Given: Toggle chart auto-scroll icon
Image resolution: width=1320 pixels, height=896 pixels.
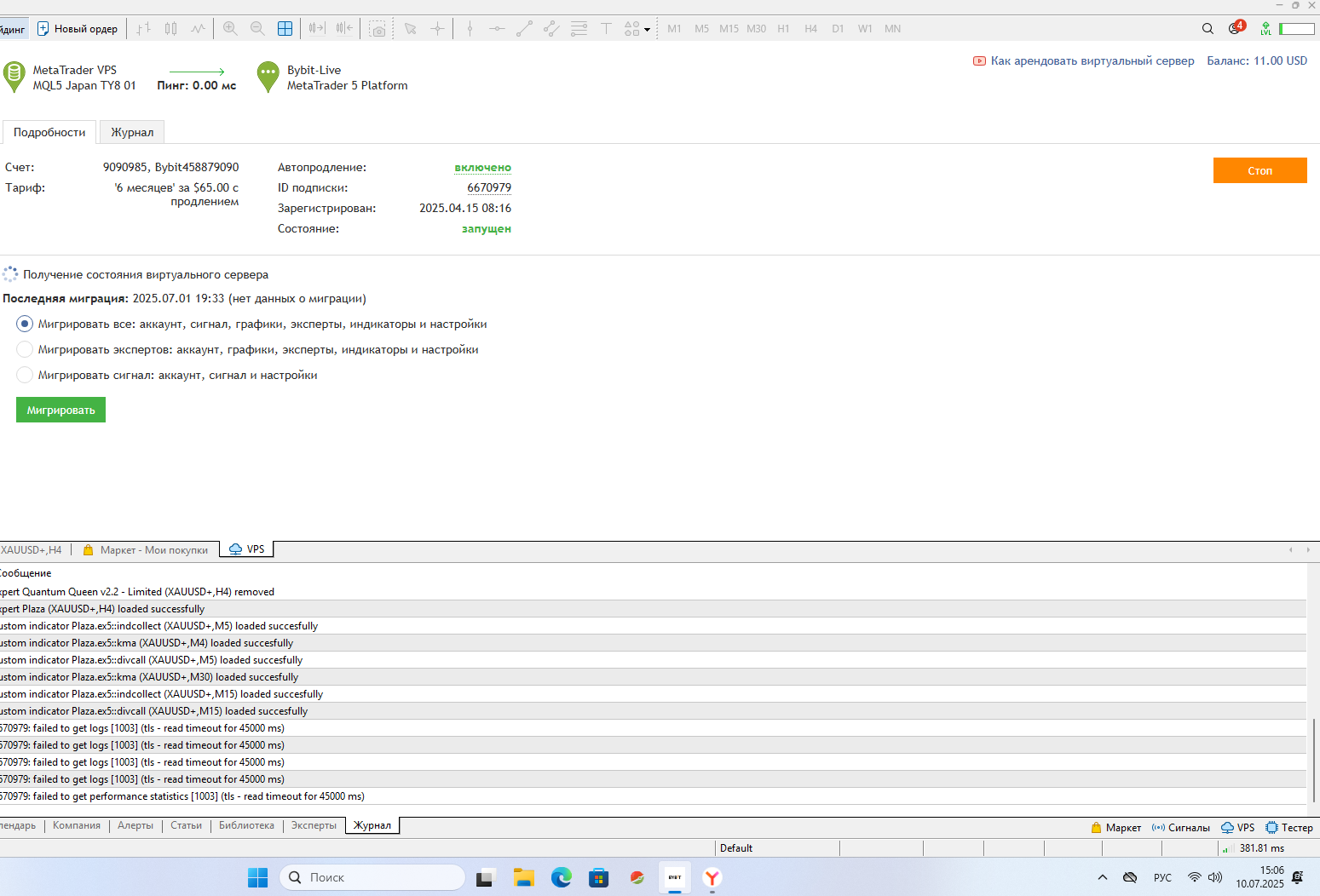Looking at the screenshot, I should click(317, 29).
